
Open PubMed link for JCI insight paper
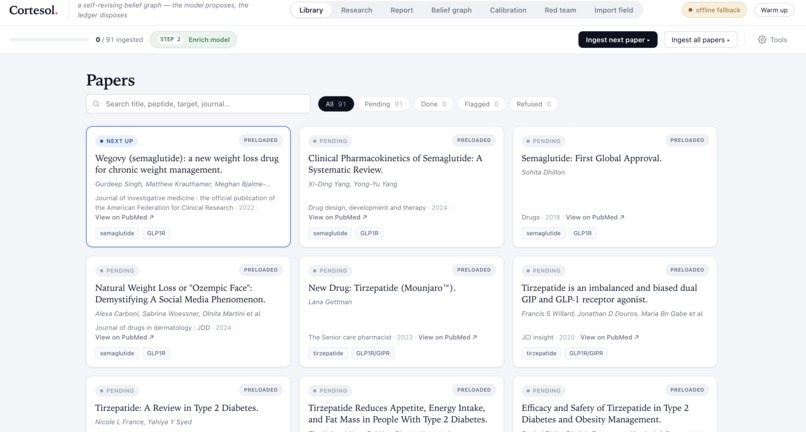pyautogui.click(x=610, y=337)
